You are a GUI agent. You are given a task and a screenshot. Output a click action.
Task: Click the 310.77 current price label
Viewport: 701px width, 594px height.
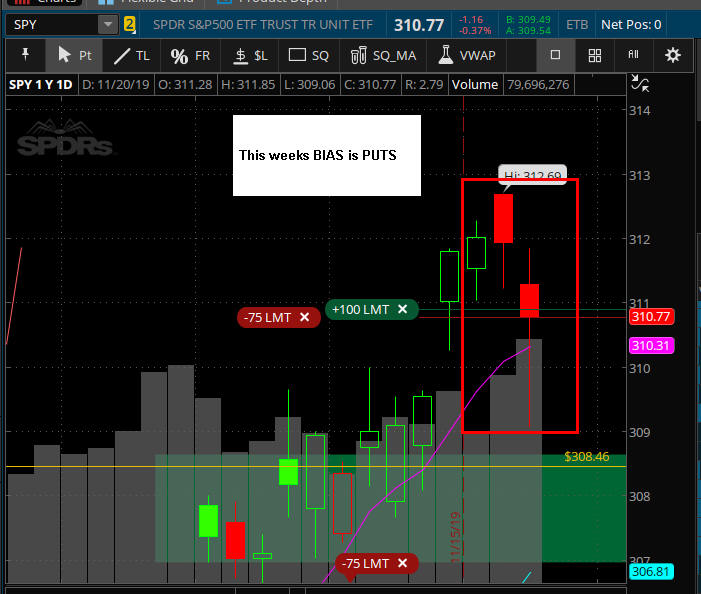(651, 316)
